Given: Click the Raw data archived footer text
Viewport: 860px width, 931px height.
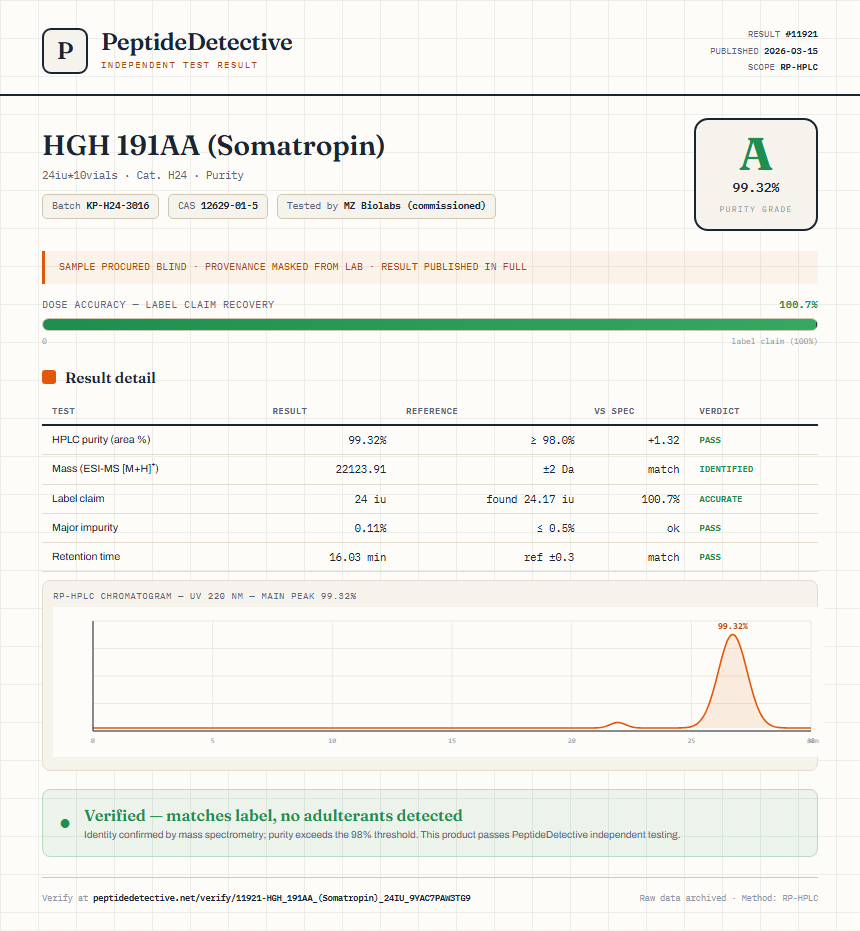Looking at the screenshot, I should 729,898.
